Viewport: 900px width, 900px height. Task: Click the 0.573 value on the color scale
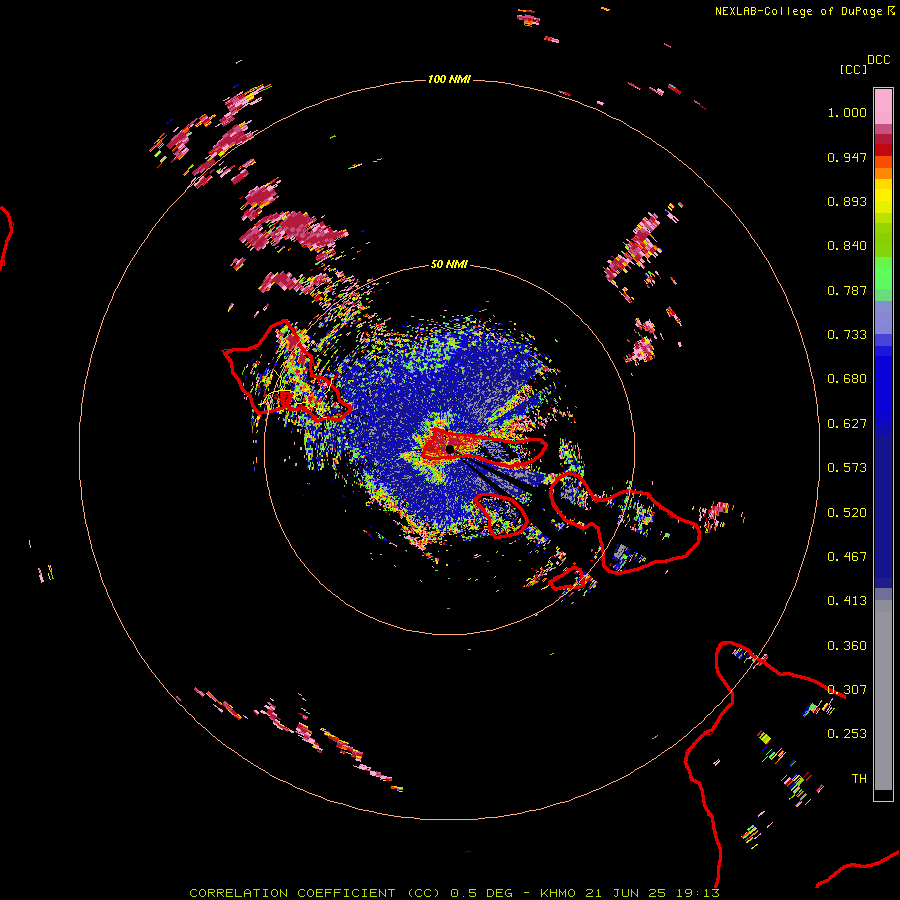coord(847,468)
